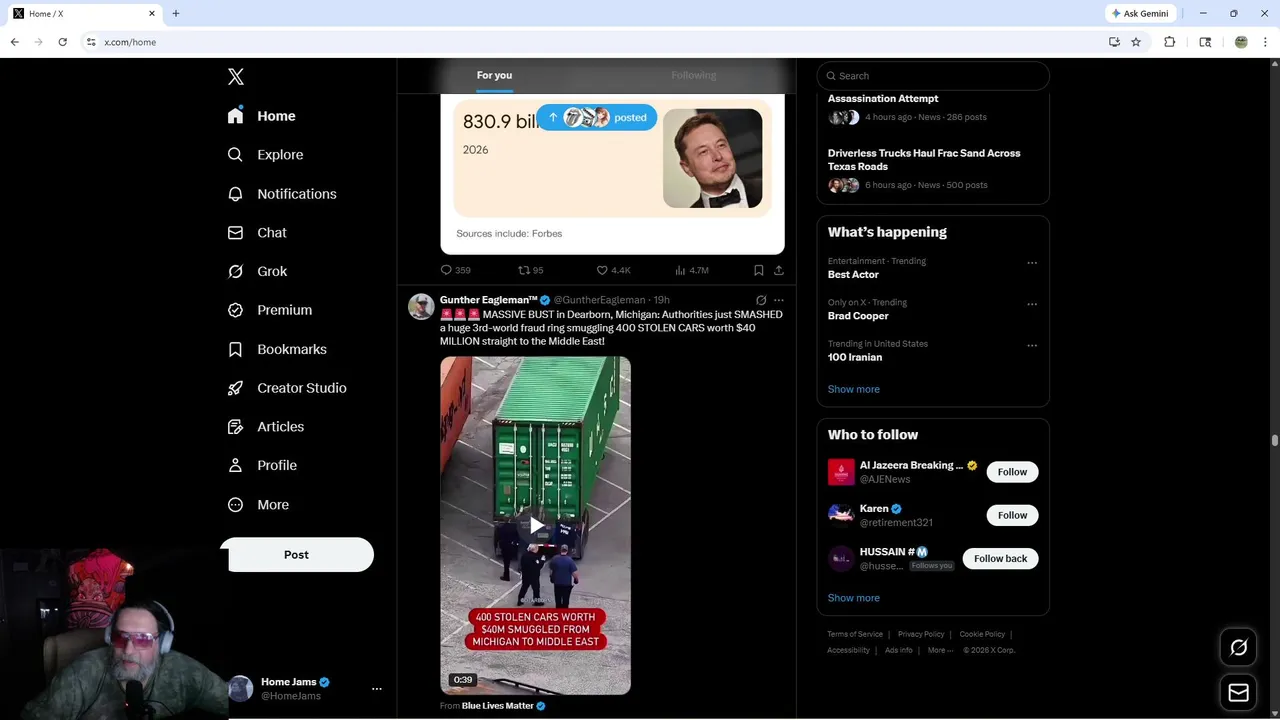This screenshot has height=720, width=1280.
Task: Open browser extensions puzzle icon
Action: (x=1169, y=42)
